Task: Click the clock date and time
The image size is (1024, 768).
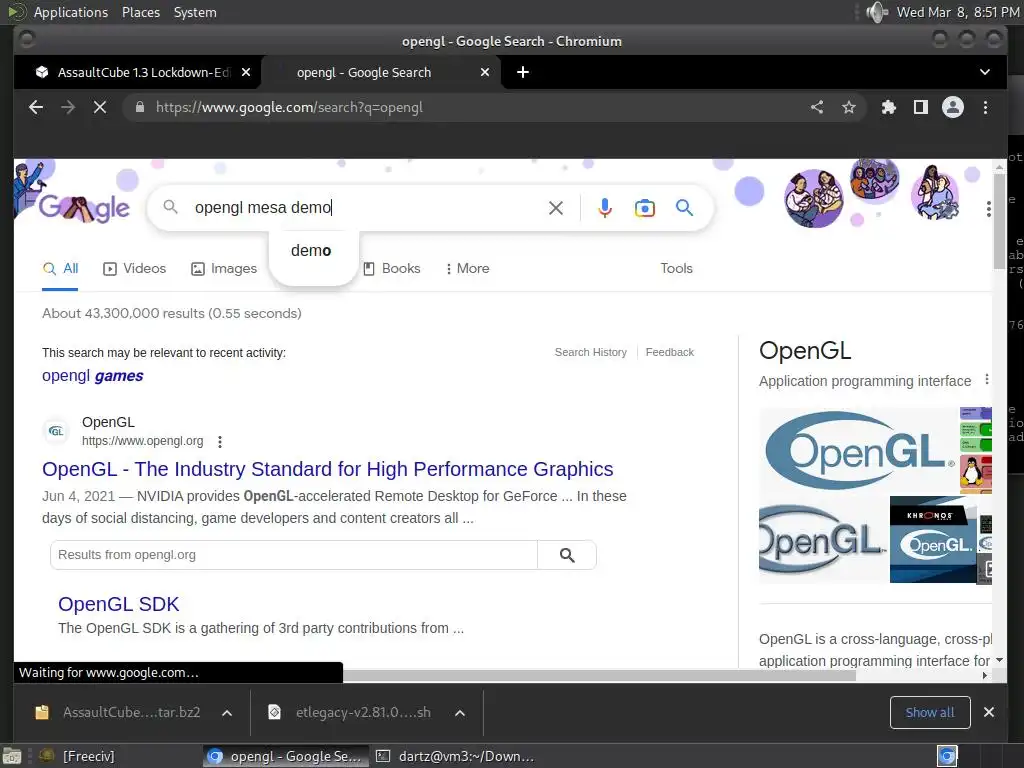Action: coord(957,12)
